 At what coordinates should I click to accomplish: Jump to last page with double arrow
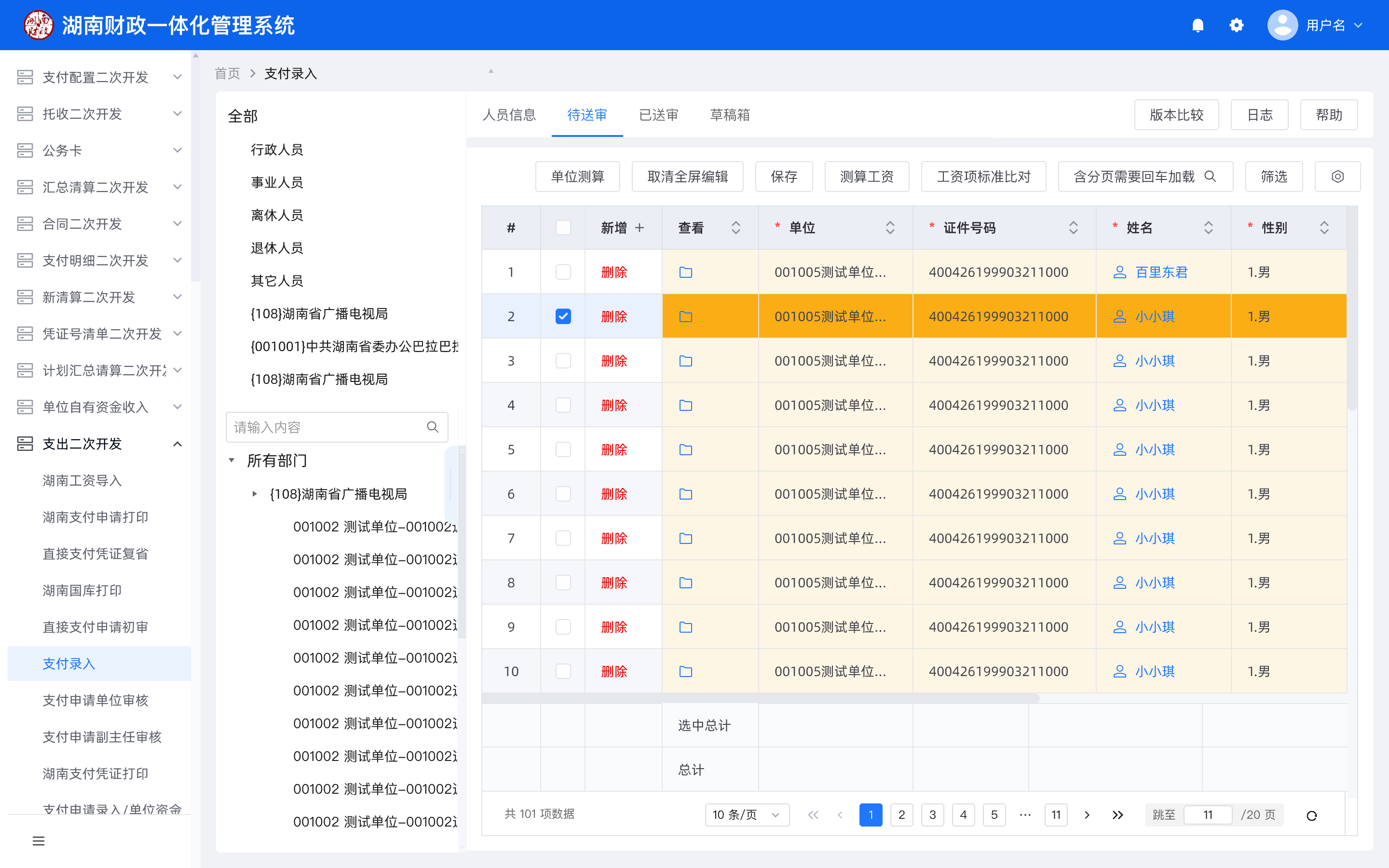tap(1117, 814)
